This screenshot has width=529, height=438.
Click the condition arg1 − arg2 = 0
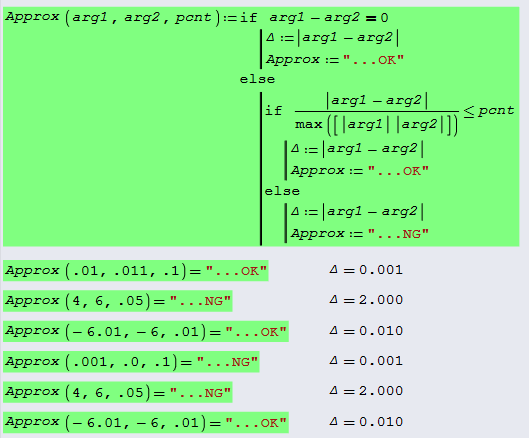pyautogui.click(x=329, y=18)
